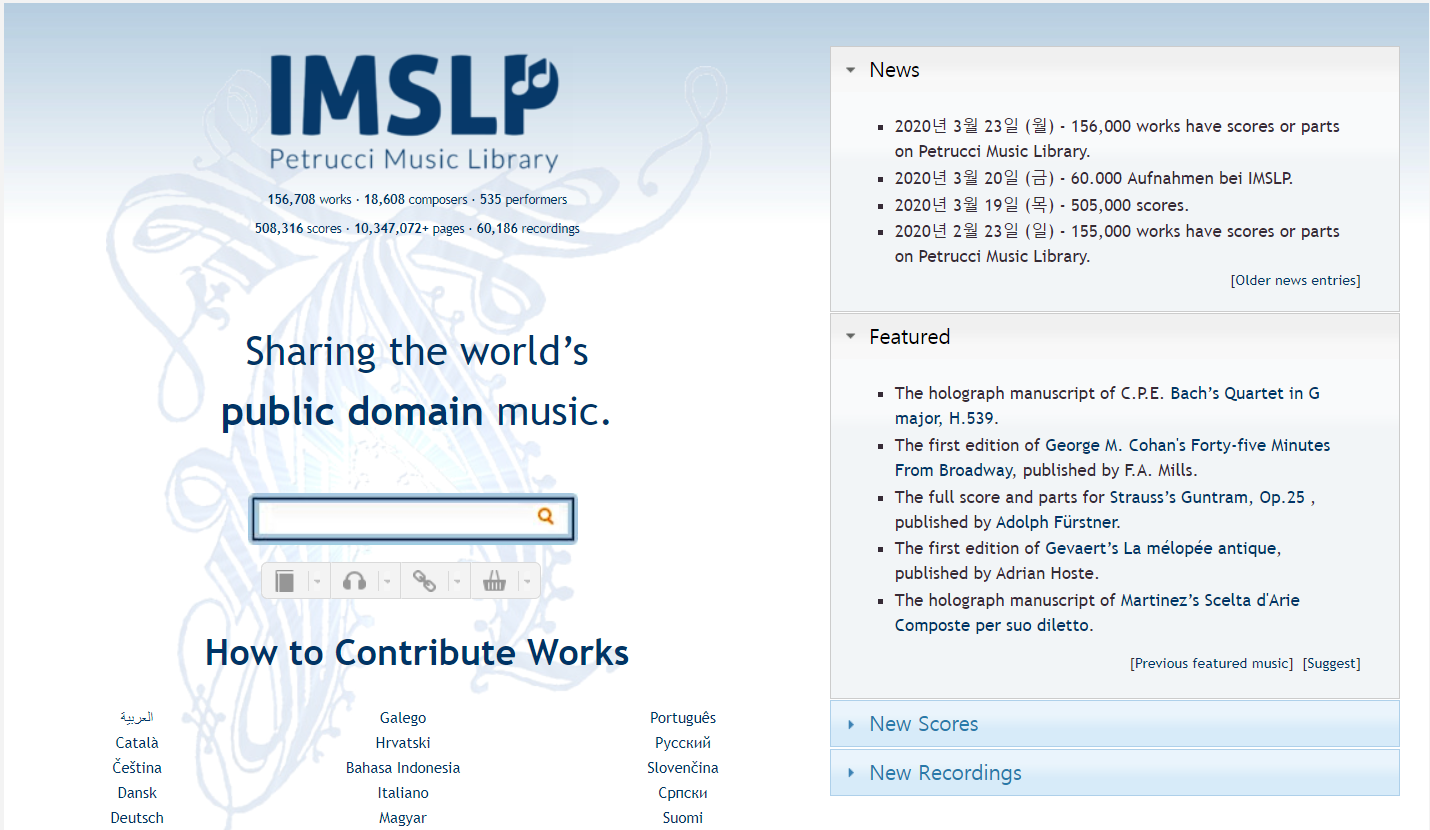
Task: Click the orange search magnifier icon
Action: pyautogui.click(x=546, y=516)
